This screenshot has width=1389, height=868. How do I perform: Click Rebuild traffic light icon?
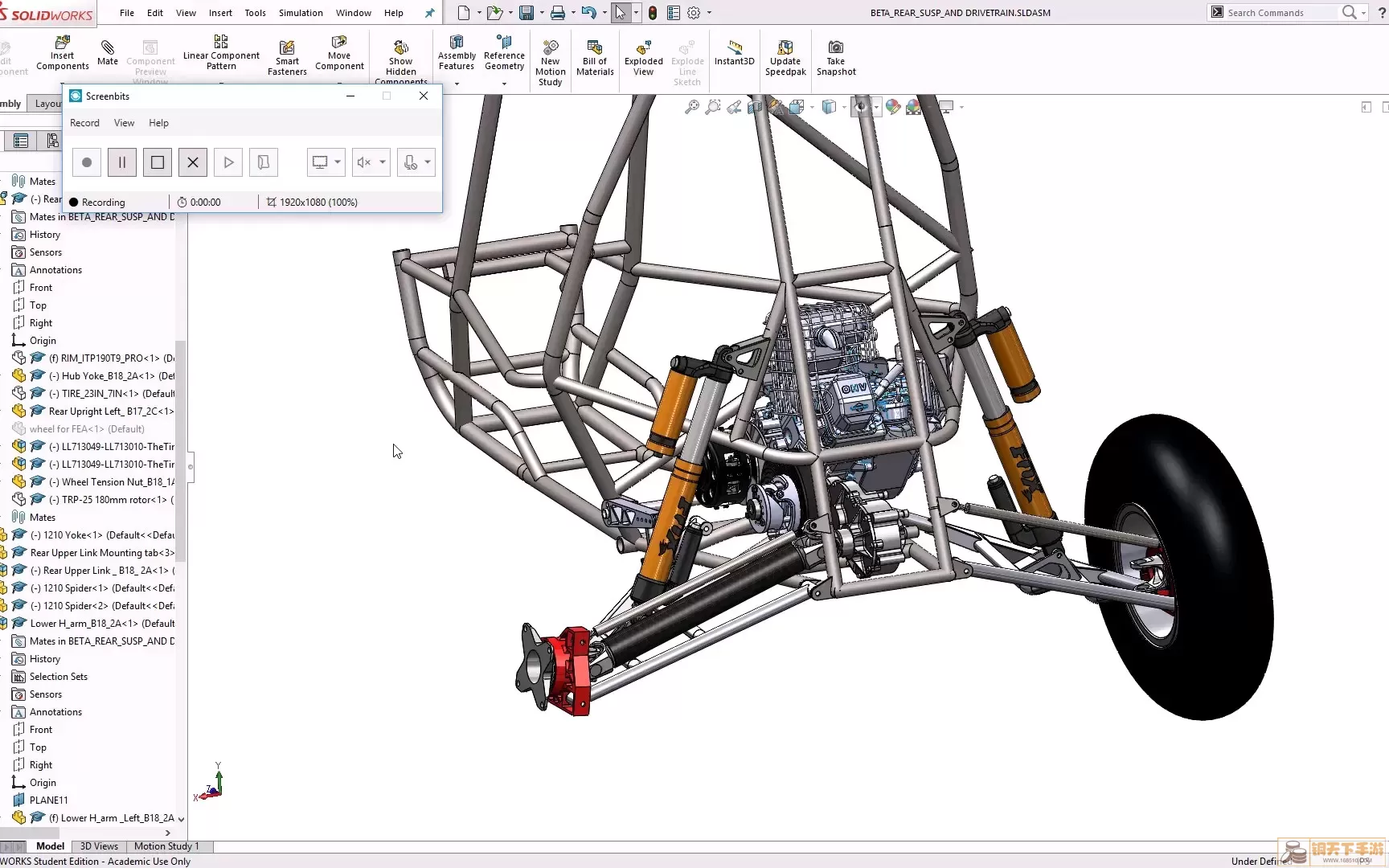tap(653, 13)
